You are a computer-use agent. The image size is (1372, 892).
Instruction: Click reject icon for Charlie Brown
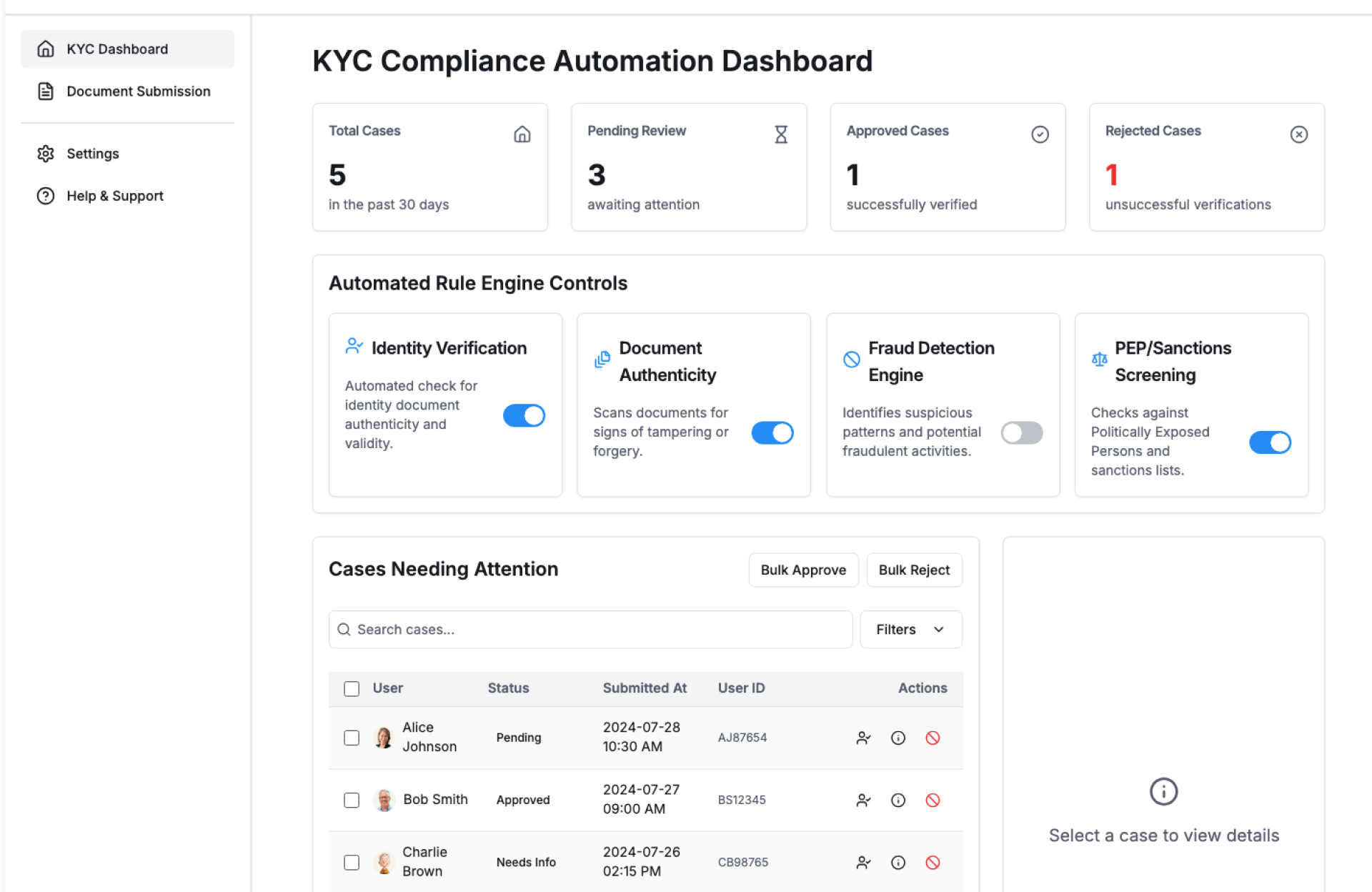click(x=933, y=863)
